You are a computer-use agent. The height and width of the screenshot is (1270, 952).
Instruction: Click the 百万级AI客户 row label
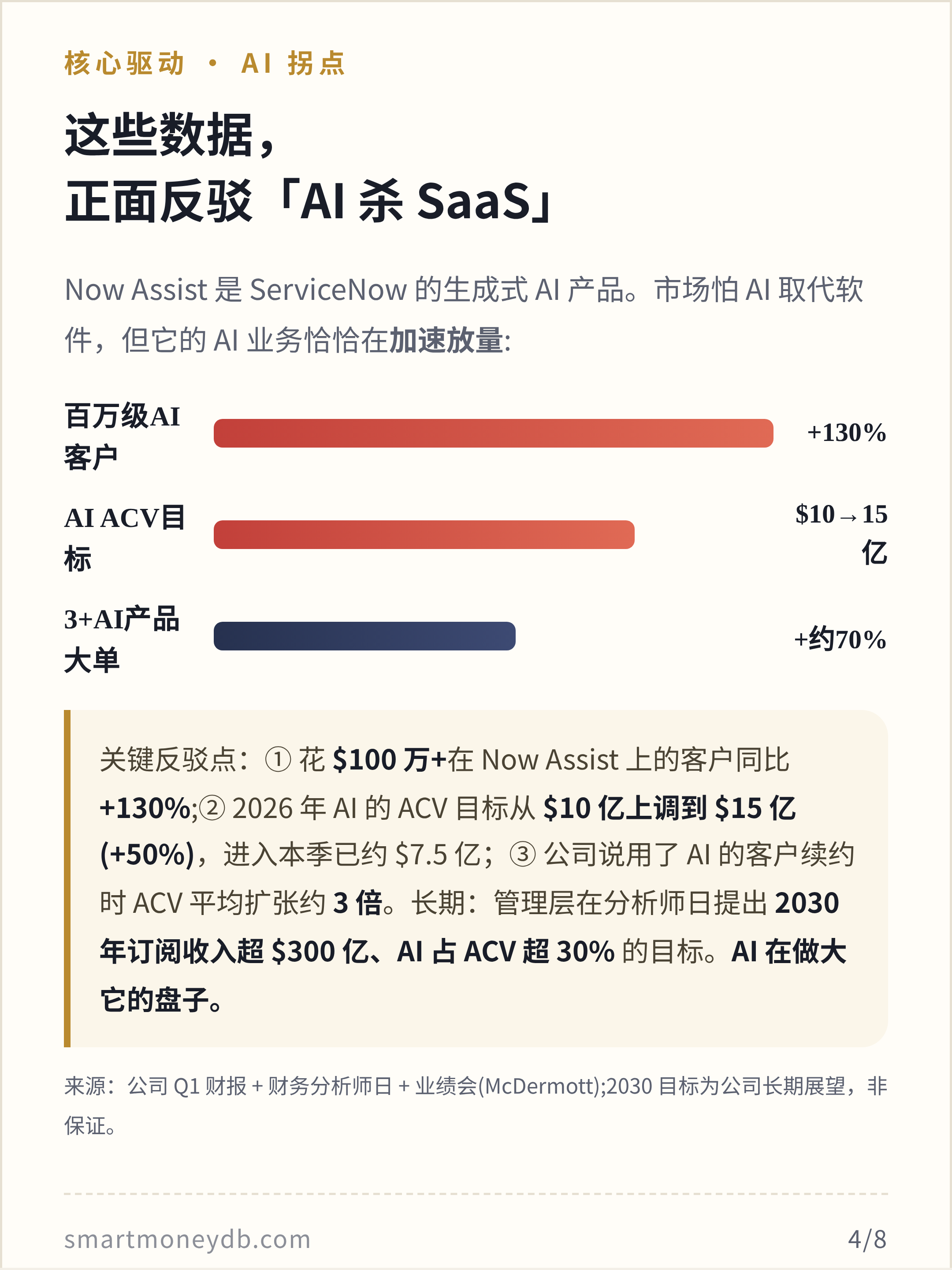[122, 437]
